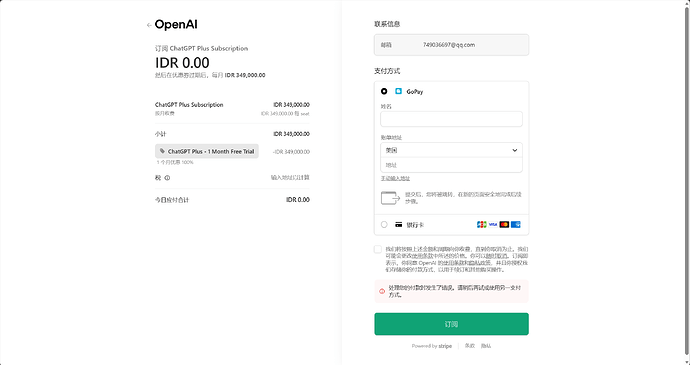Screen dimensions: 690x365
Task: Click the email field showing 749036697@qq.com
Action: 451,45
